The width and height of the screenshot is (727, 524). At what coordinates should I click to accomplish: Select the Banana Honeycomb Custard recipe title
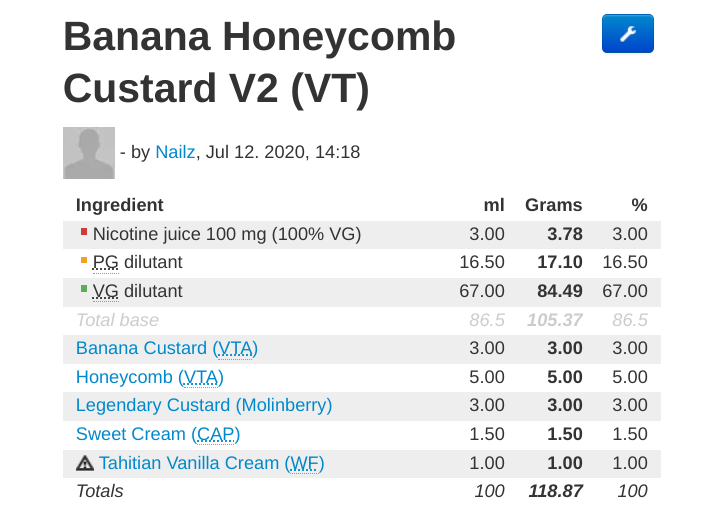[x=260, y=62]
